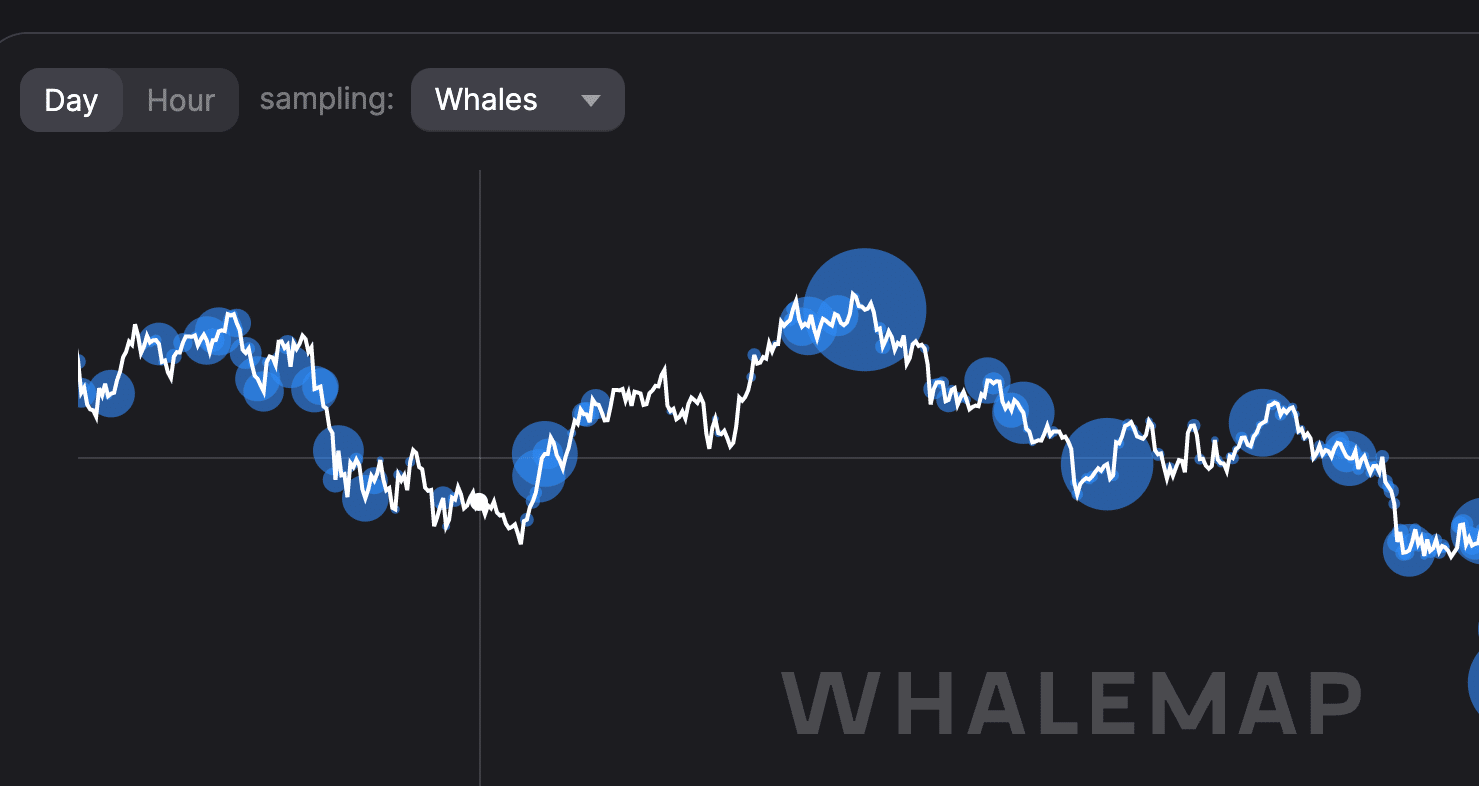Click the medium bubble just right of largest bubble's decline
The height and width of the screenshot is (786, 1479).
pyautogui.click(x=1023, y=411)
